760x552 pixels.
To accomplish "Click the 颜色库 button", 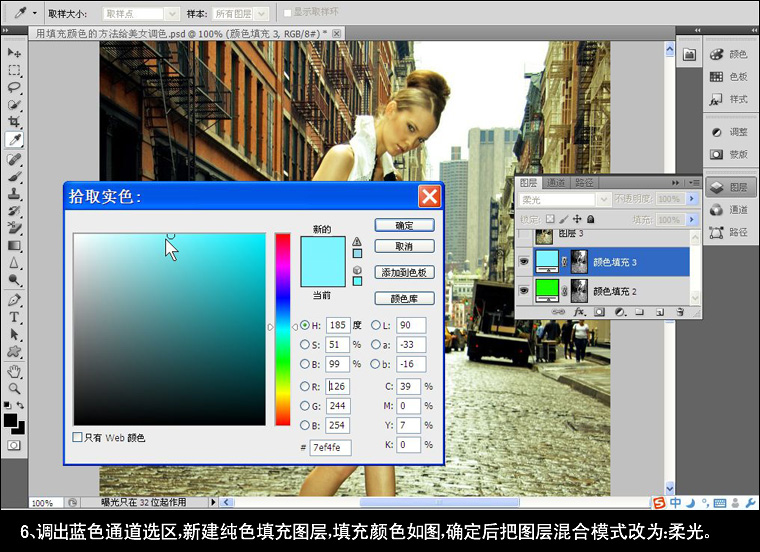I will click(404, 299).
